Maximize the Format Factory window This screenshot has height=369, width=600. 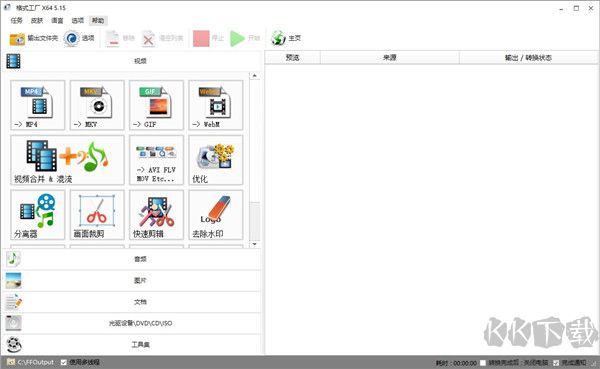[x=576, y=8]
